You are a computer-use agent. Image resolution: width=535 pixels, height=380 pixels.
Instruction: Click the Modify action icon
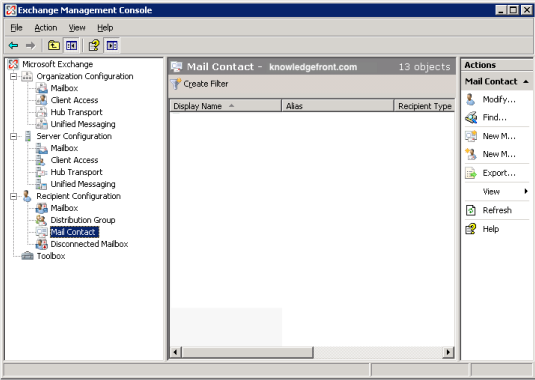471,100
